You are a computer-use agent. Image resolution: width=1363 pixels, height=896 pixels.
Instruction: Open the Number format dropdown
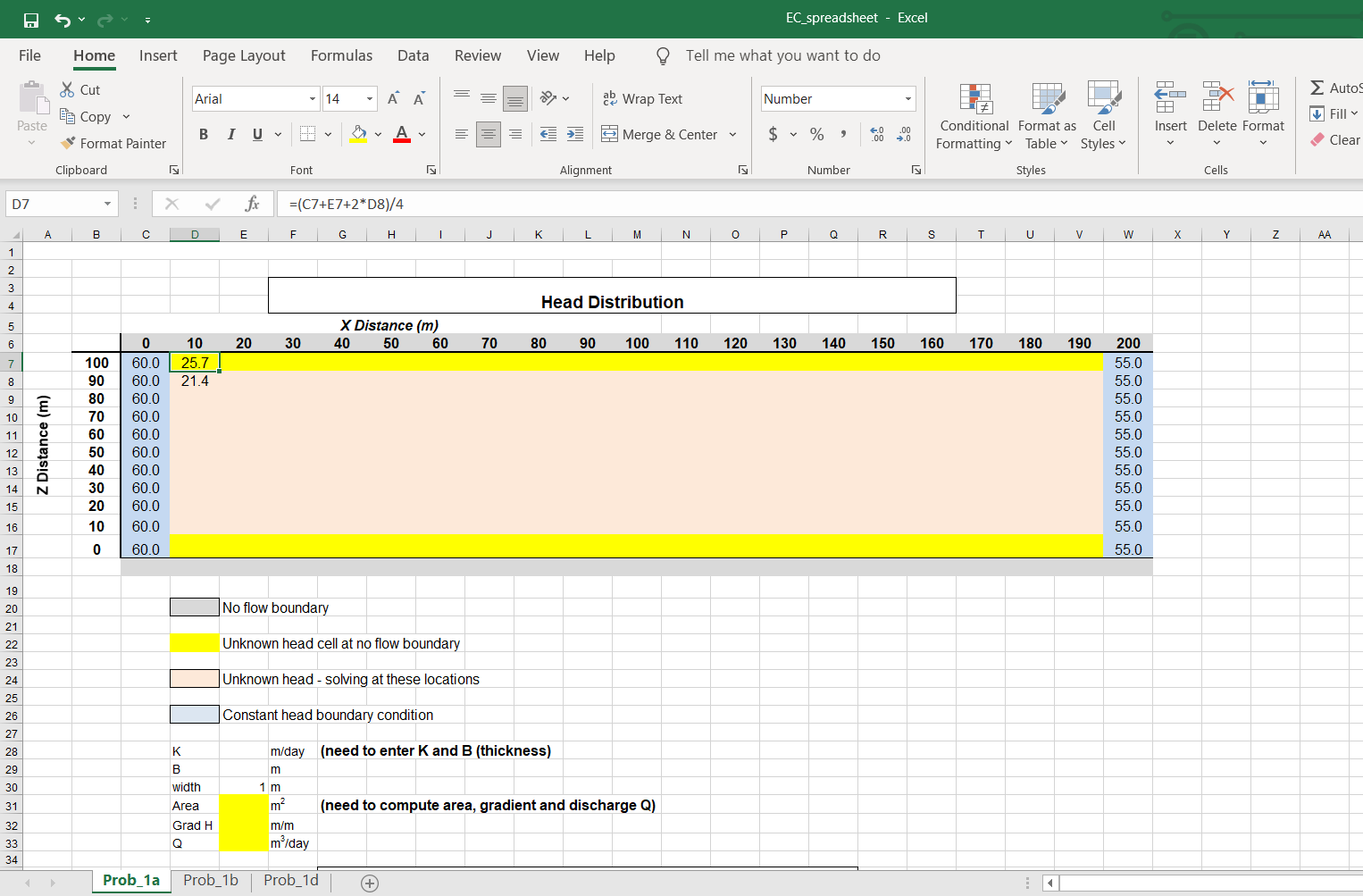[909, 98]
